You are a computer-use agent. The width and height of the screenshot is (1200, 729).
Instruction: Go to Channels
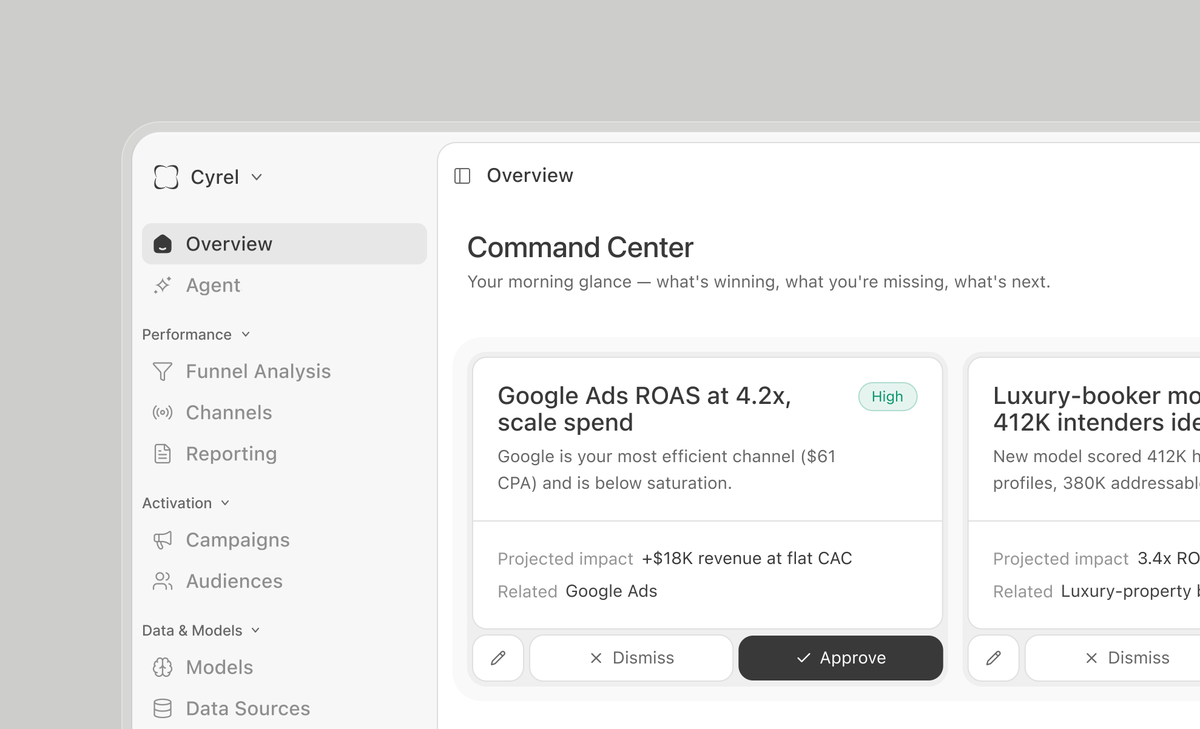284,412
